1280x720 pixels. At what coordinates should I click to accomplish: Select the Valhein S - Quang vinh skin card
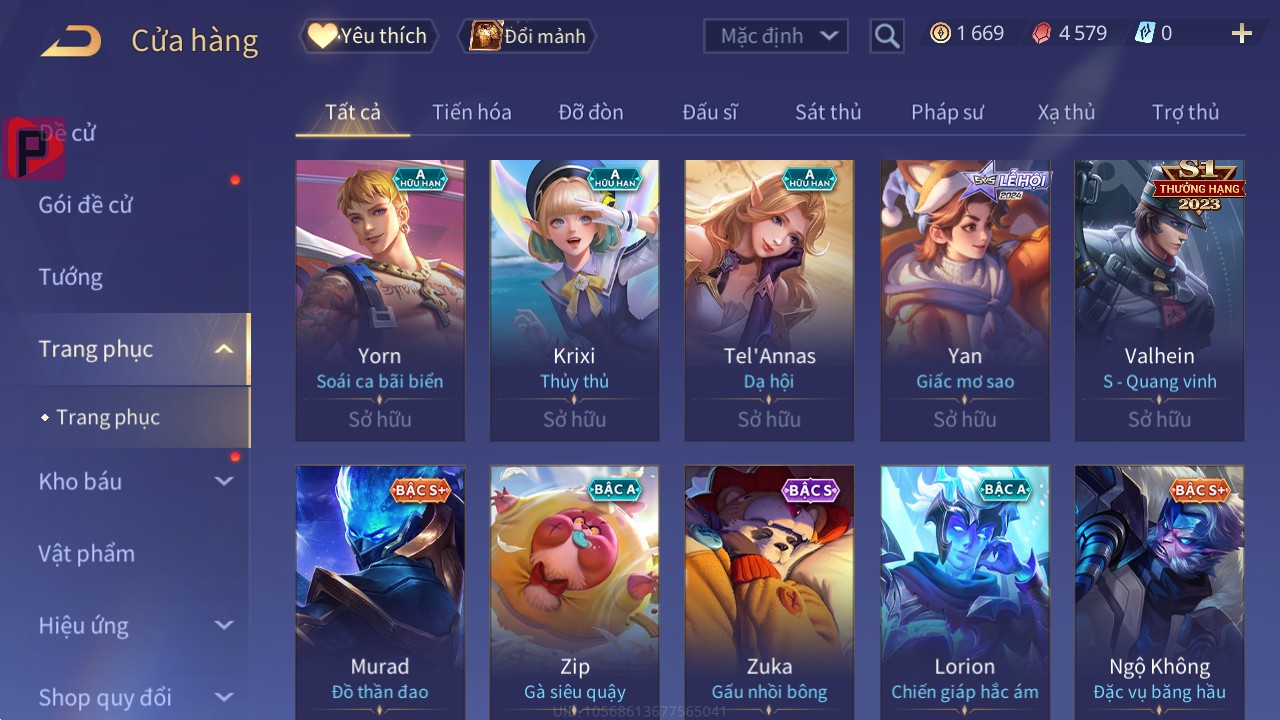pyautogui.click(x=1159, y=300)
